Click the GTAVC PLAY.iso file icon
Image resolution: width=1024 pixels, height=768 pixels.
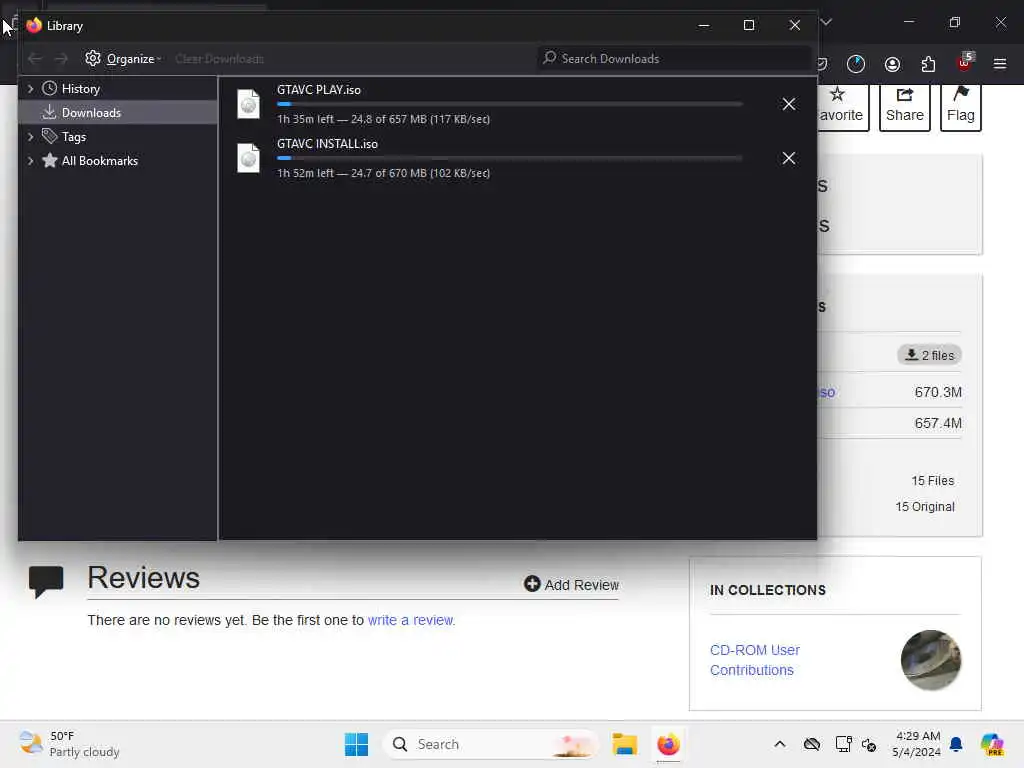[248, 104]
